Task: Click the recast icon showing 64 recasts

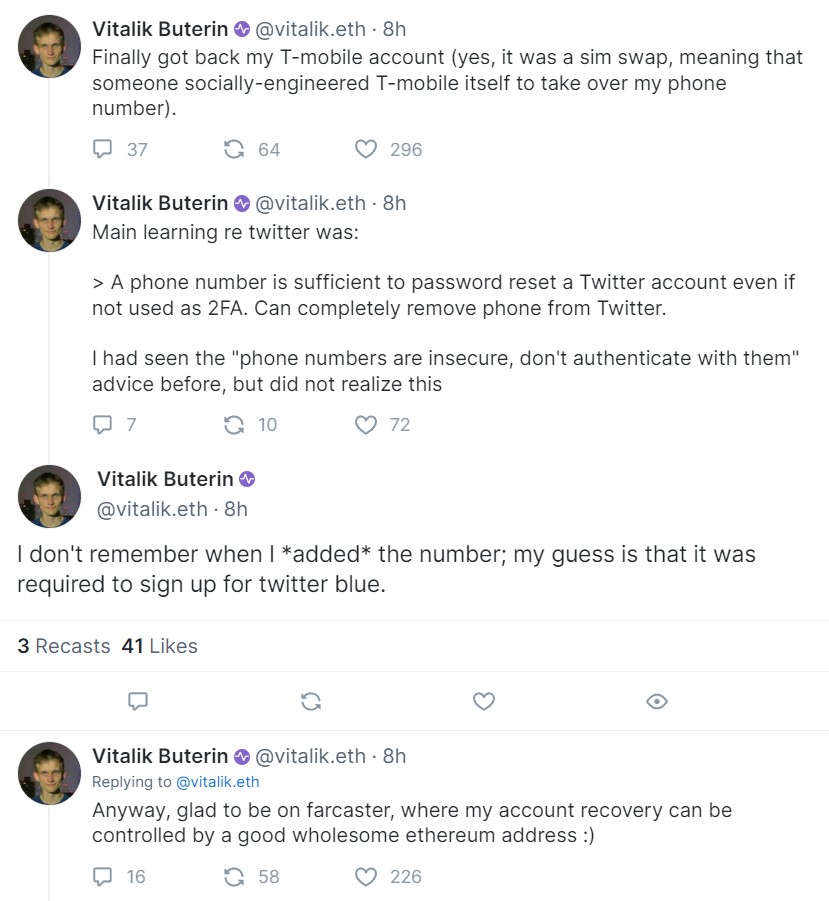Action: (x=234, y=149)
